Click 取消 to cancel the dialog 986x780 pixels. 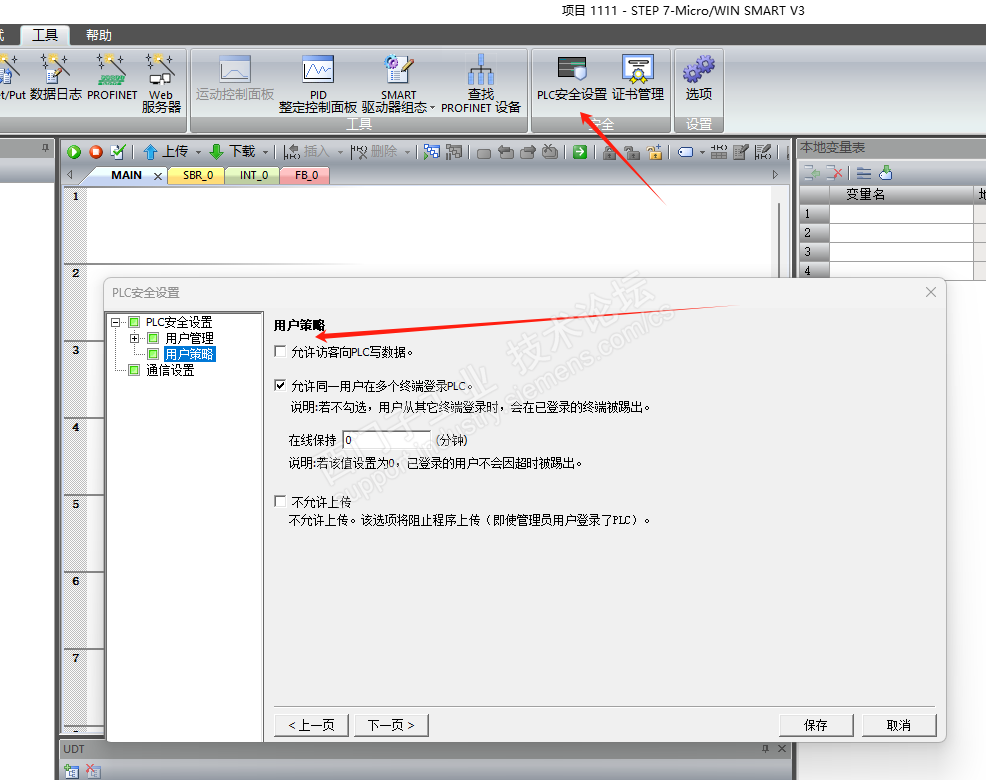click(899, 725)
